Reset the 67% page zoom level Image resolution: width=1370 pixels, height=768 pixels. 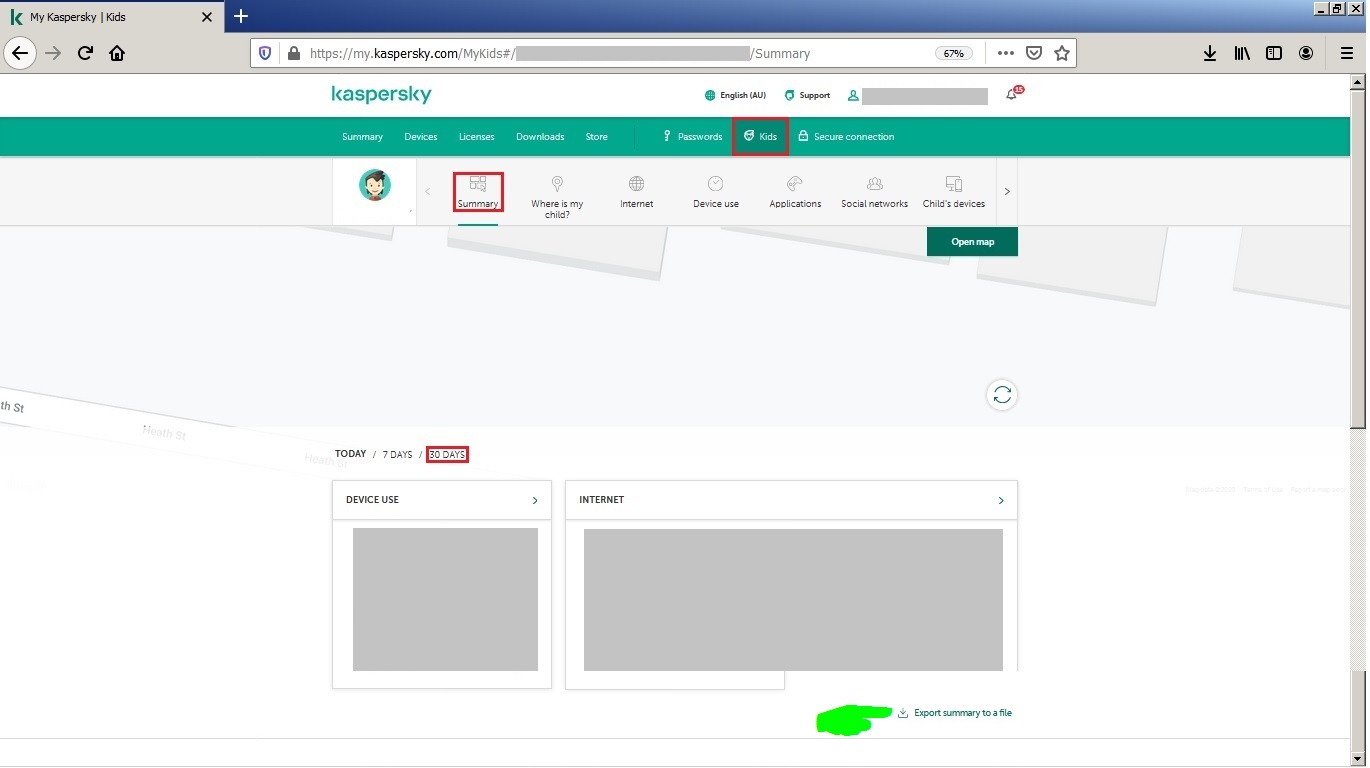pos(954,53)
